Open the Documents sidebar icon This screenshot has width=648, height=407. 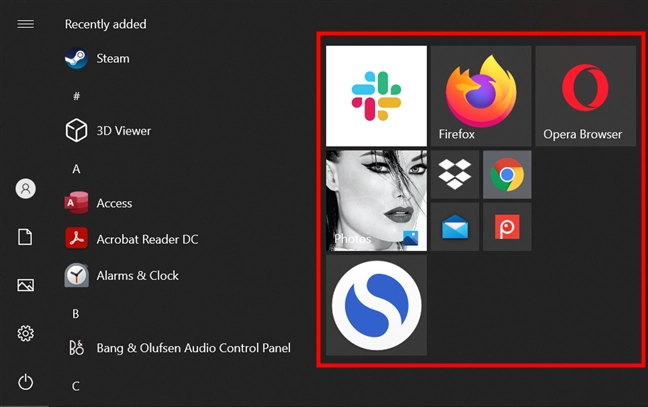click(x=25, y=237)
